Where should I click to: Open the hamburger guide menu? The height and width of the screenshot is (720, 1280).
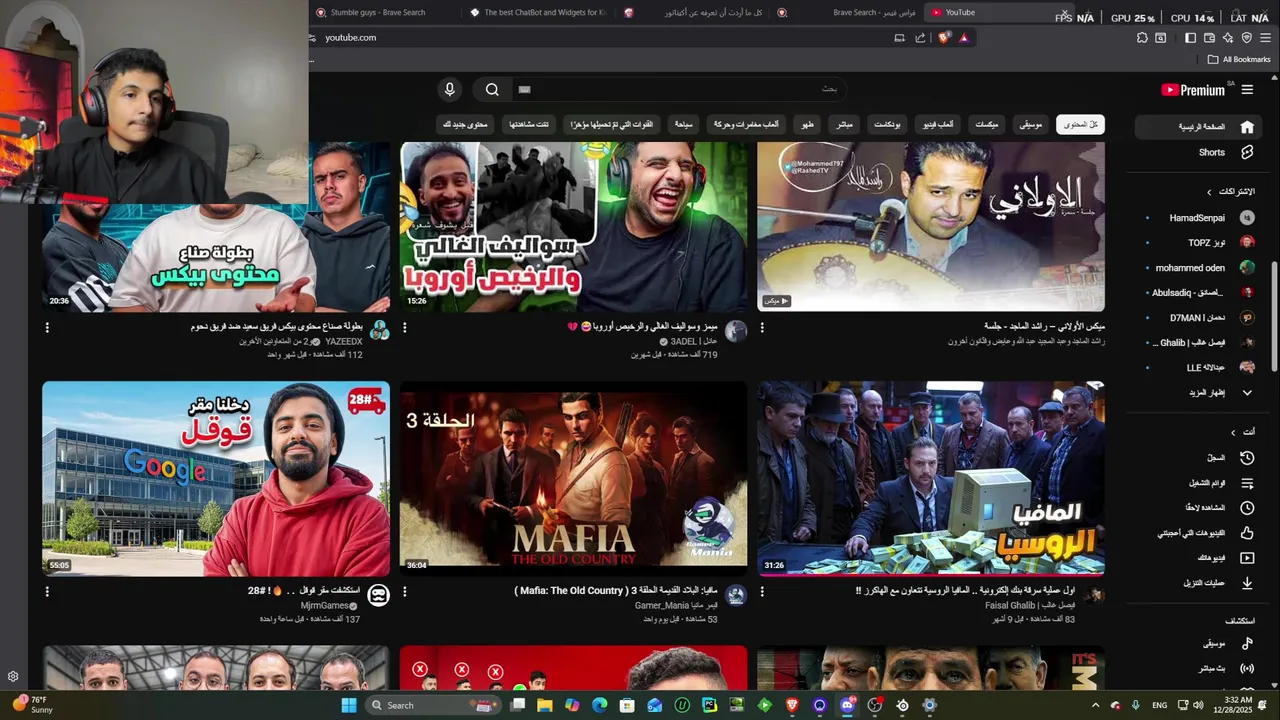coord(1247,90)
